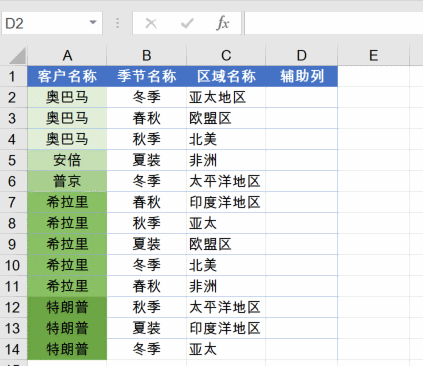Click cell 太平洋地区 in row 12

[226, 307]
